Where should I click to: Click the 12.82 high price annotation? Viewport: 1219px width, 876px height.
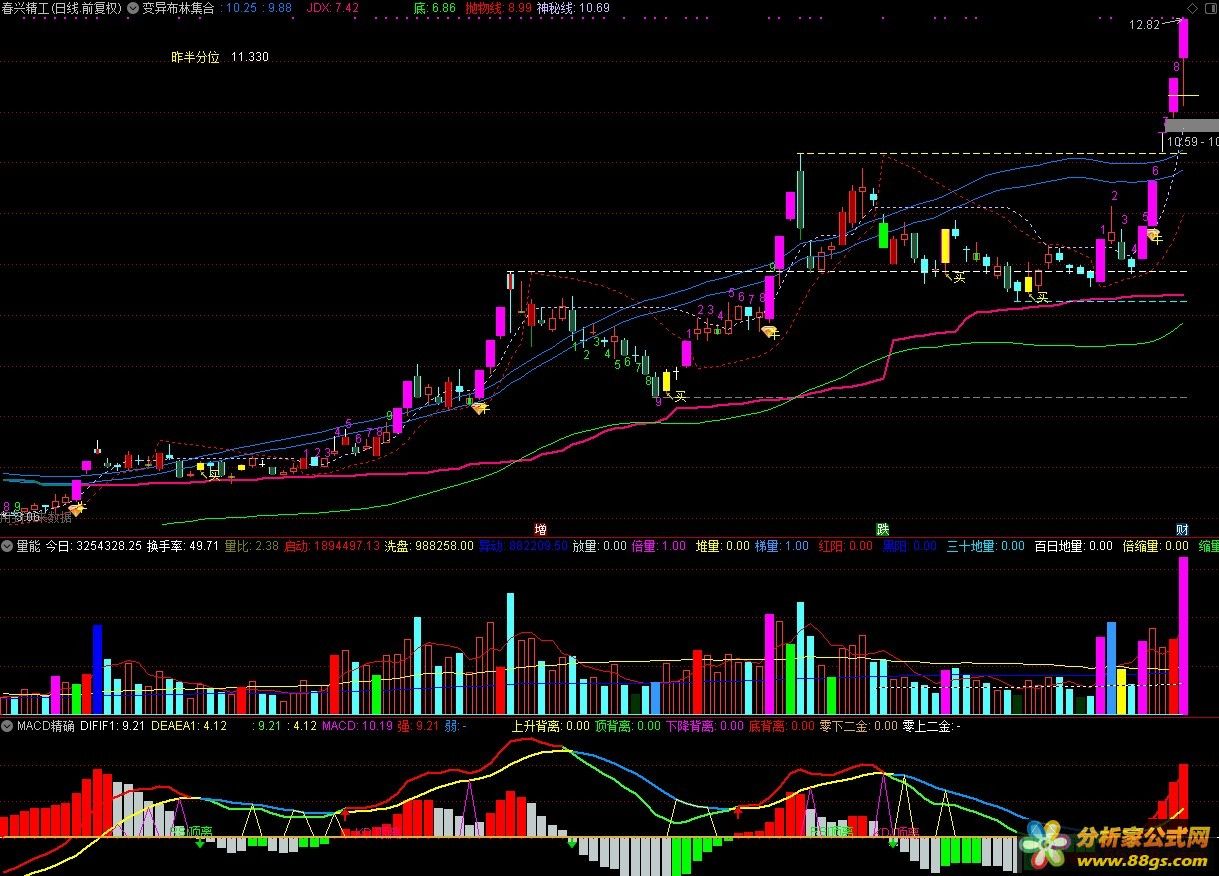pyautogui.click(x=1144, y=24)
